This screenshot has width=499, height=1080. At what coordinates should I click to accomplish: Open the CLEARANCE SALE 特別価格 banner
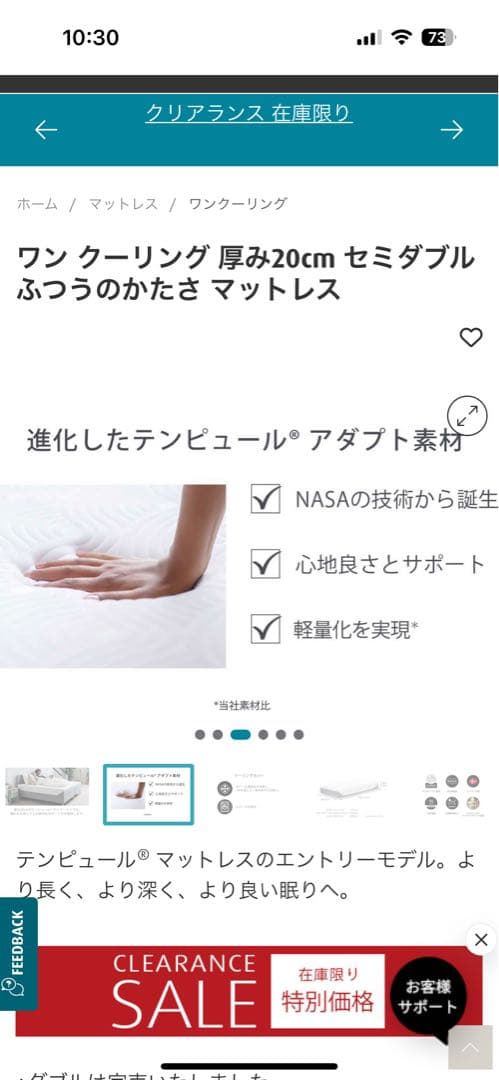click(x=249, y=991)
